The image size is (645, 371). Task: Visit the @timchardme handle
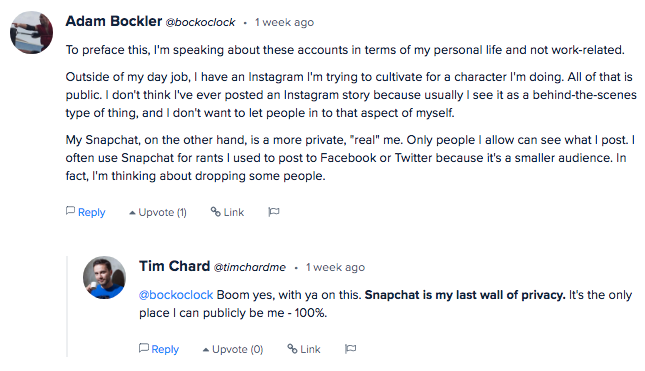(250, 267)
